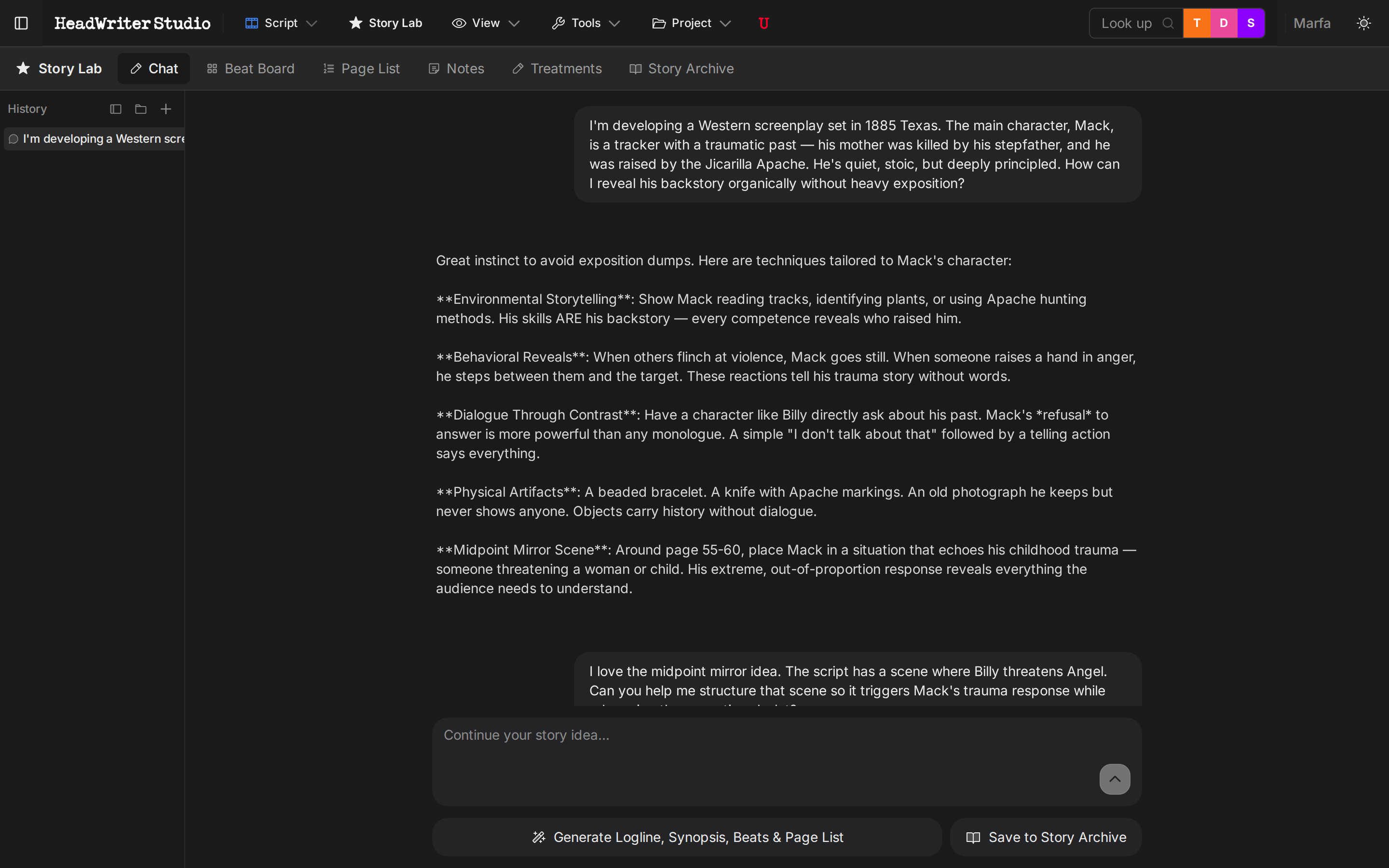Start a new chat with the plus icon
Viewport: 1389px width, 868px height.
[165, 108]
